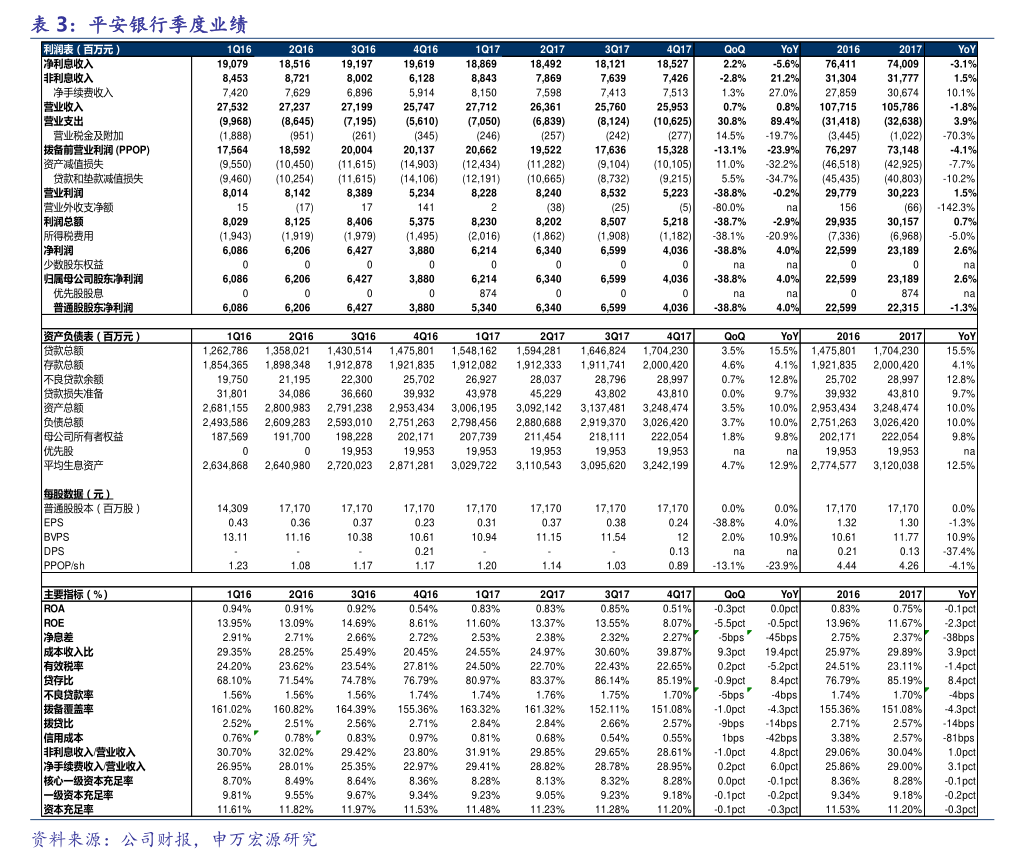
Task: Select the 3Q17 column header
Action: [616, 49]
